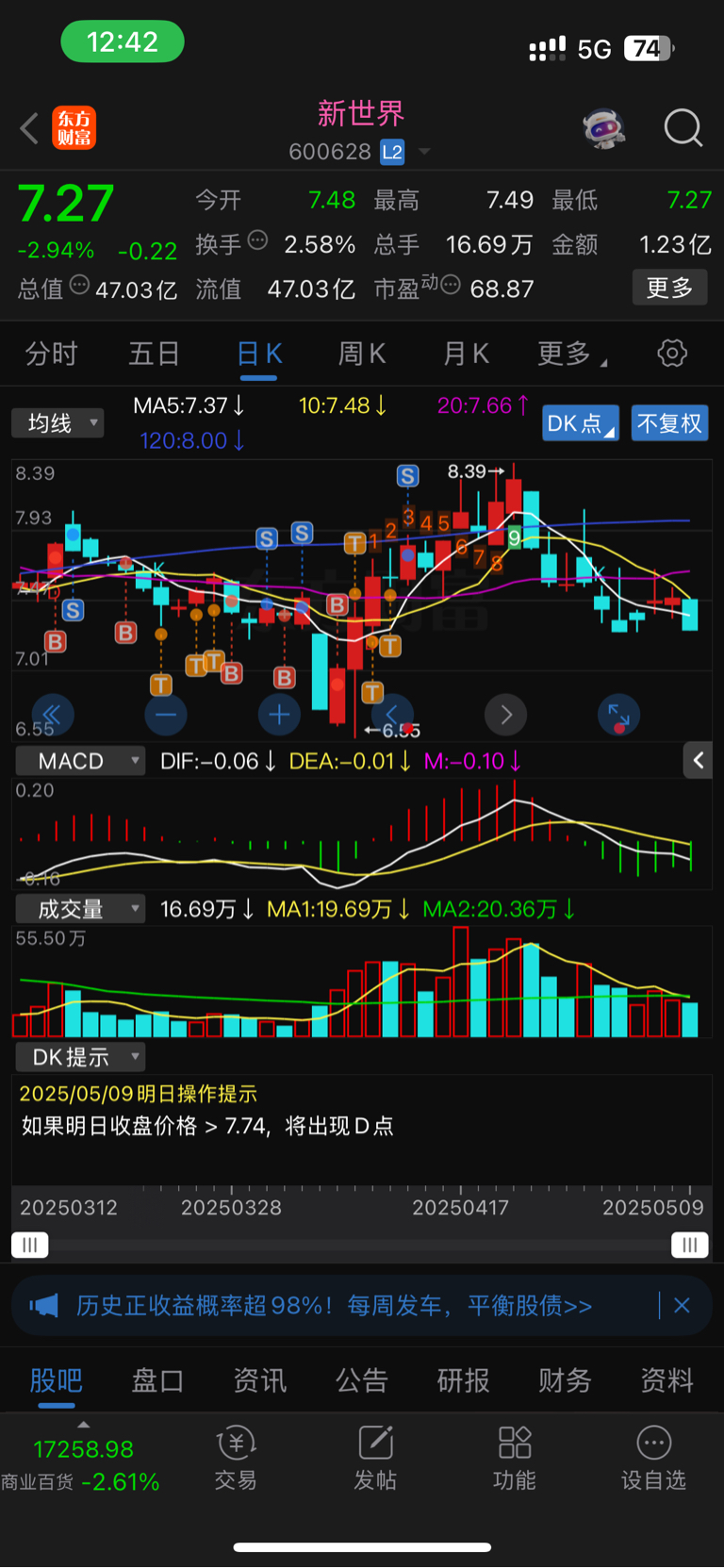Tap the L2 level badge
This screenshot has width=724, height=1568.
click(x=392, y=152)
